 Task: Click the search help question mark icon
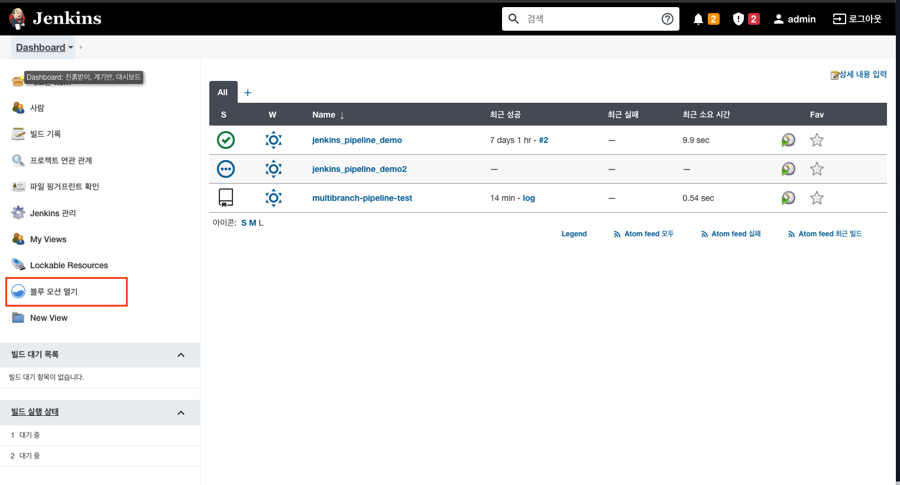point(668,19)
